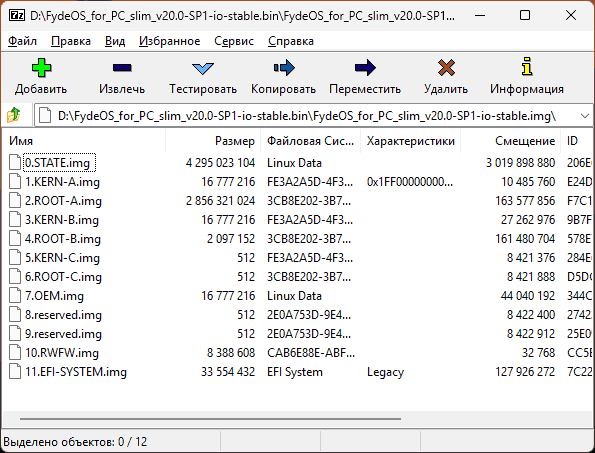595x453 pixels.
Task: Click file icon of 6.ROOT-C.img
Action: coord(15,276)
